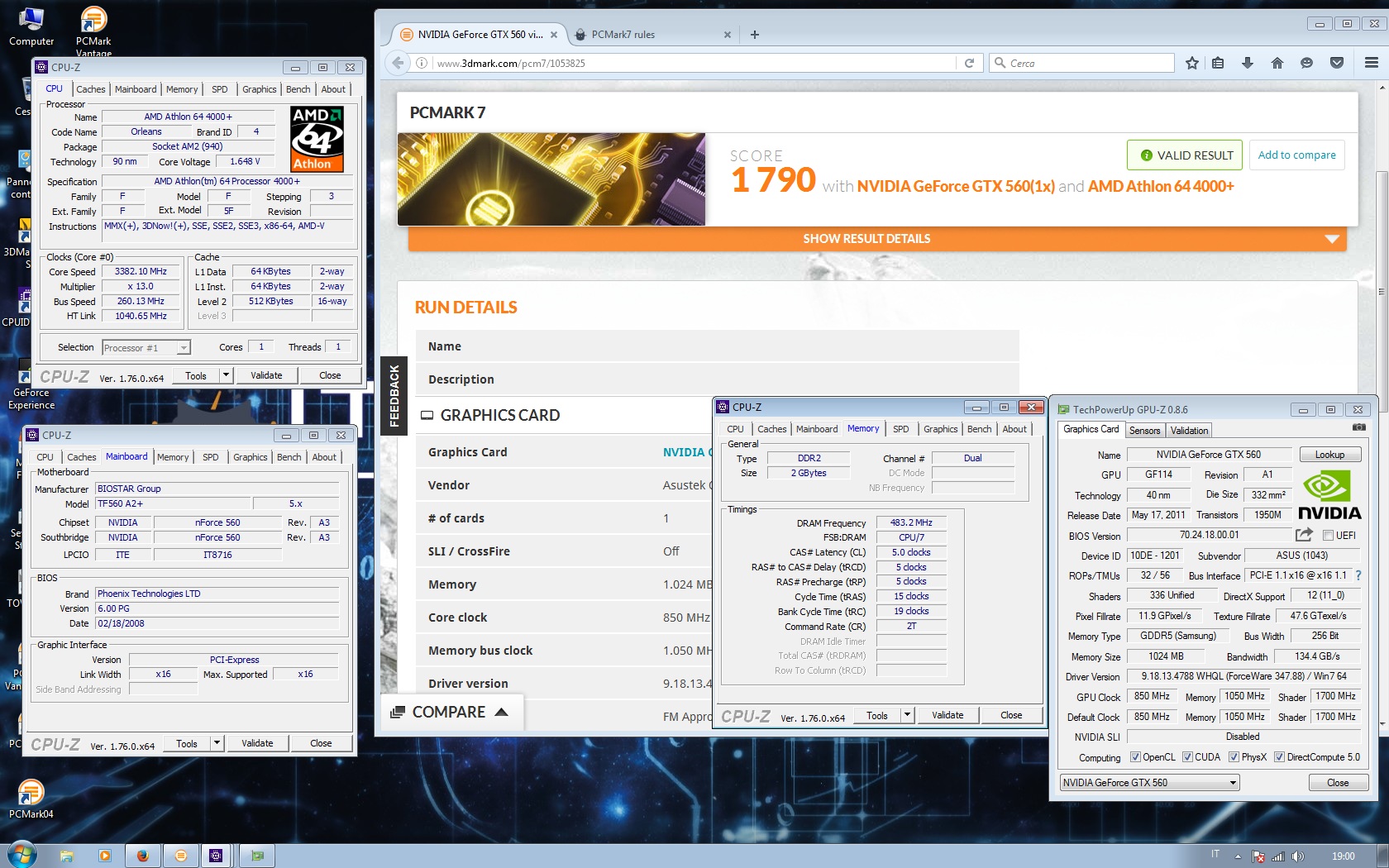This screenshot has width=1389, height=868.
Task: Click browser back arrow button
Action: click(x=399, y=63)
